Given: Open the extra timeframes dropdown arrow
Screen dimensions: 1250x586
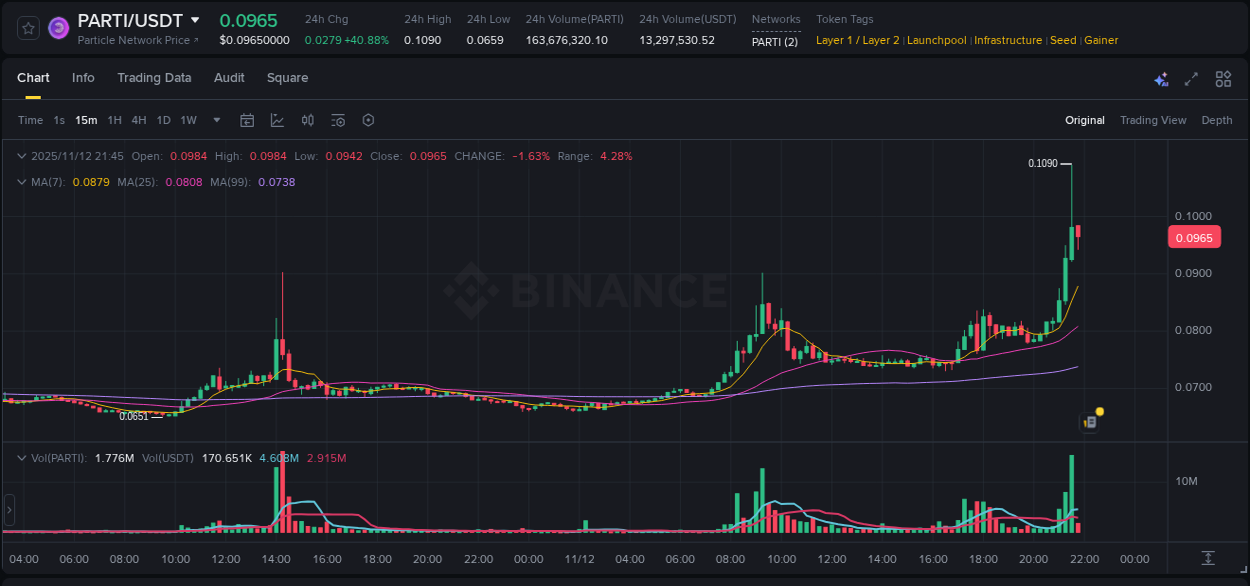Looking at the screenshot, I should [x=215, y=120].
